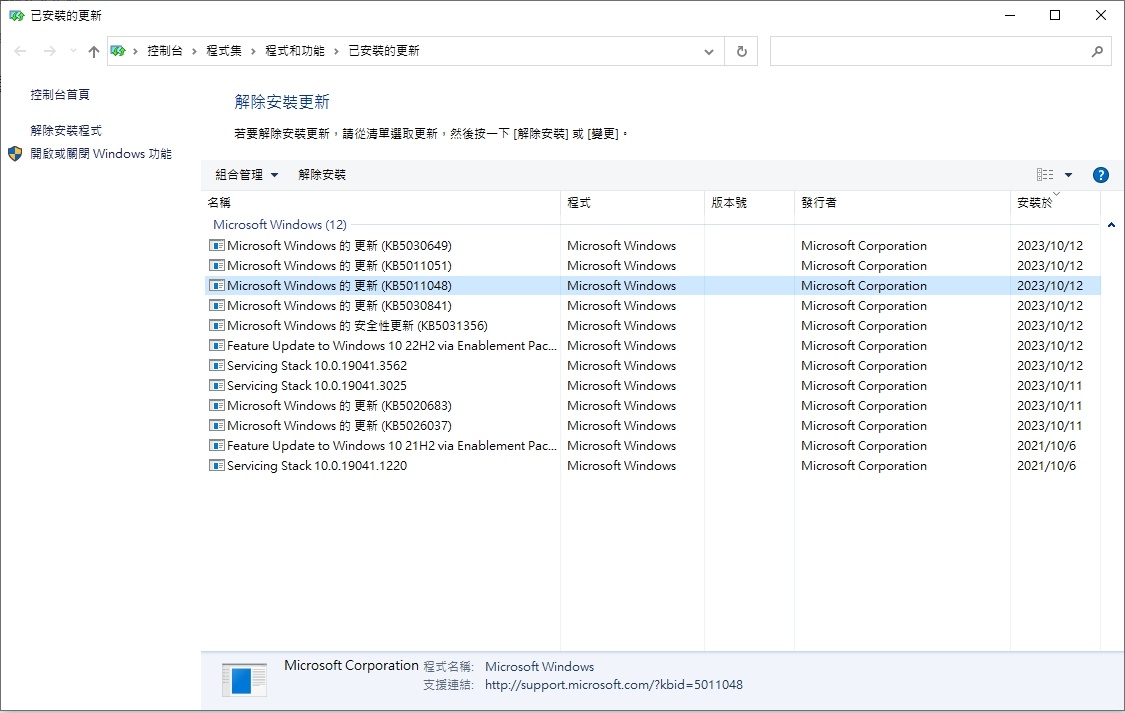Open address bar history dropdown
The width and height of the screenshot is (1125, 713).
point(709,52)
